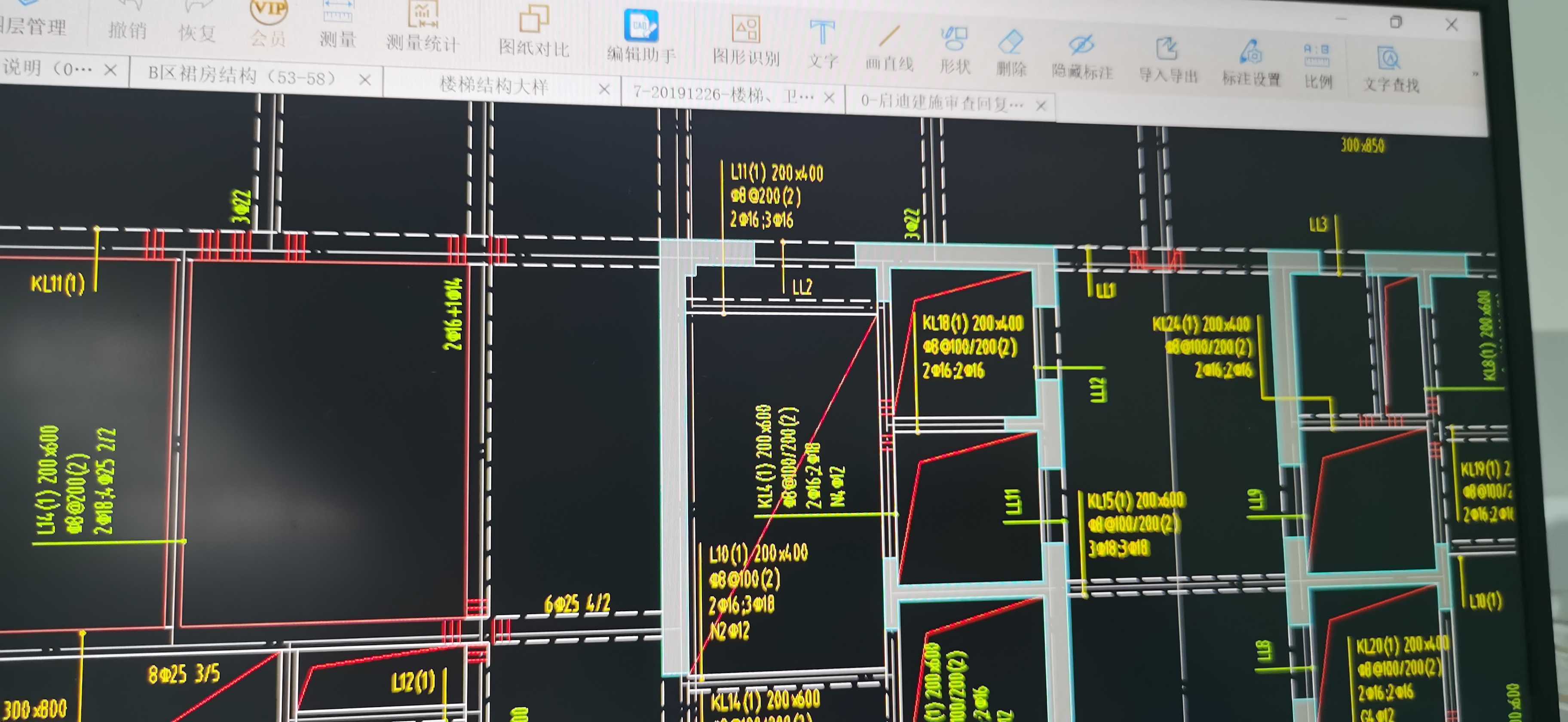1568x722 pixels.
Task: Pick the 形状 shapes tool
Action: (955, 51)
